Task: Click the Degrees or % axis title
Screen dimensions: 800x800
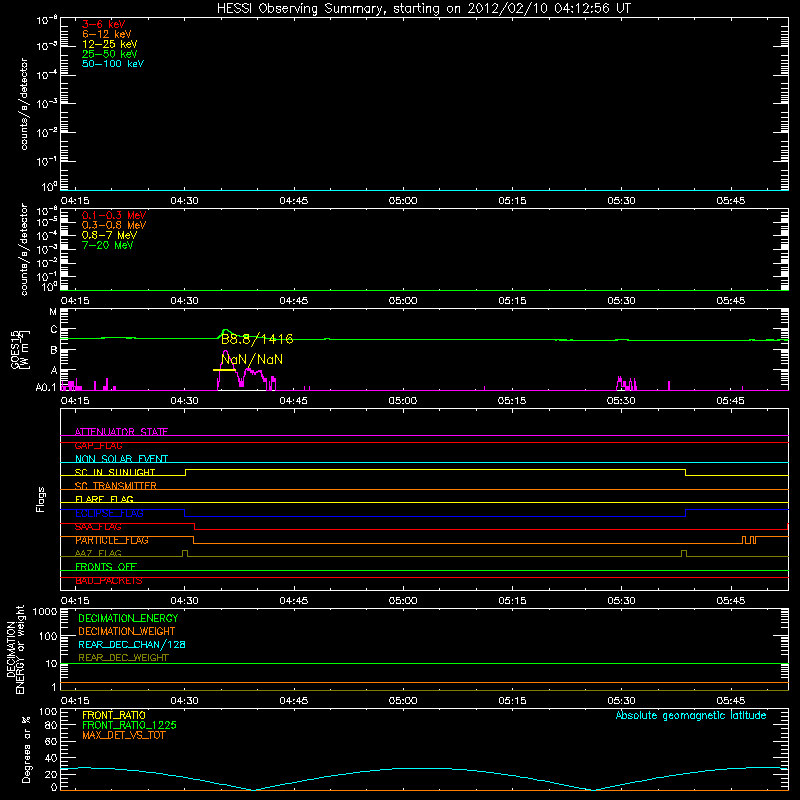Action: click(26, 749)
